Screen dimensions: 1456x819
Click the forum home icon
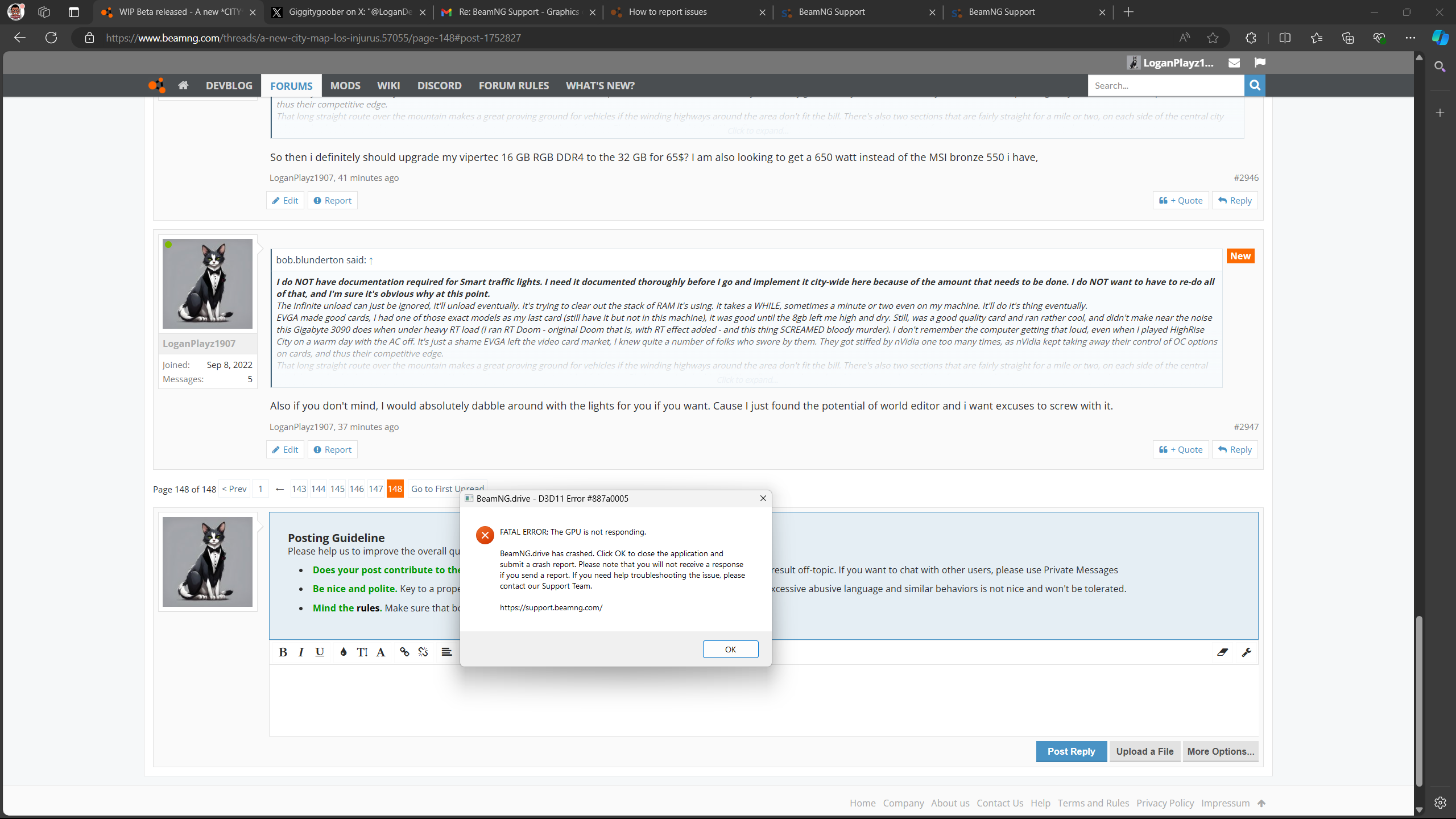point(183,85)
